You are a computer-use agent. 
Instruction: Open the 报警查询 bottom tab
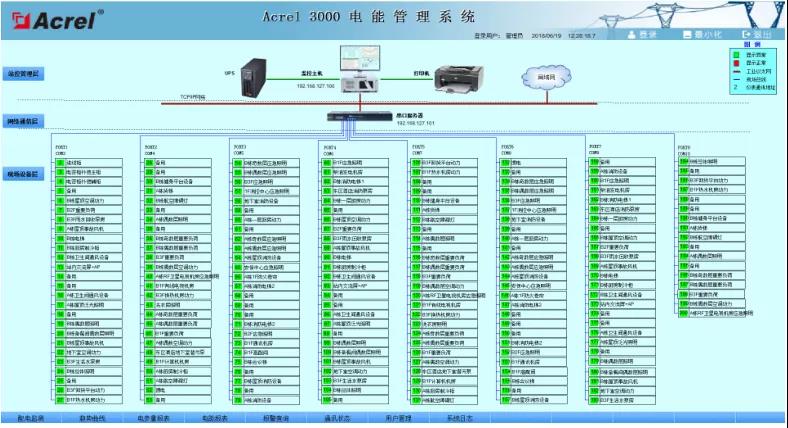pos(276,418)
